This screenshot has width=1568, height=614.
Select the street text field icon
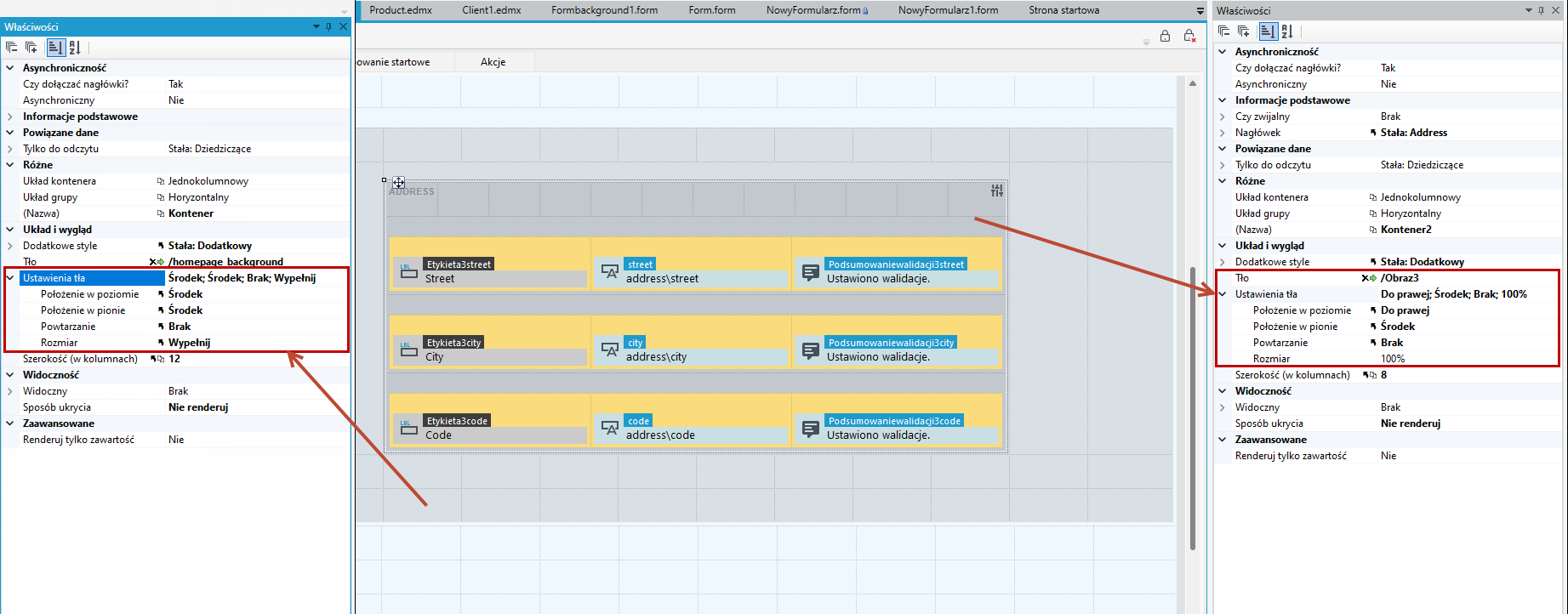(x=609, y=271)
